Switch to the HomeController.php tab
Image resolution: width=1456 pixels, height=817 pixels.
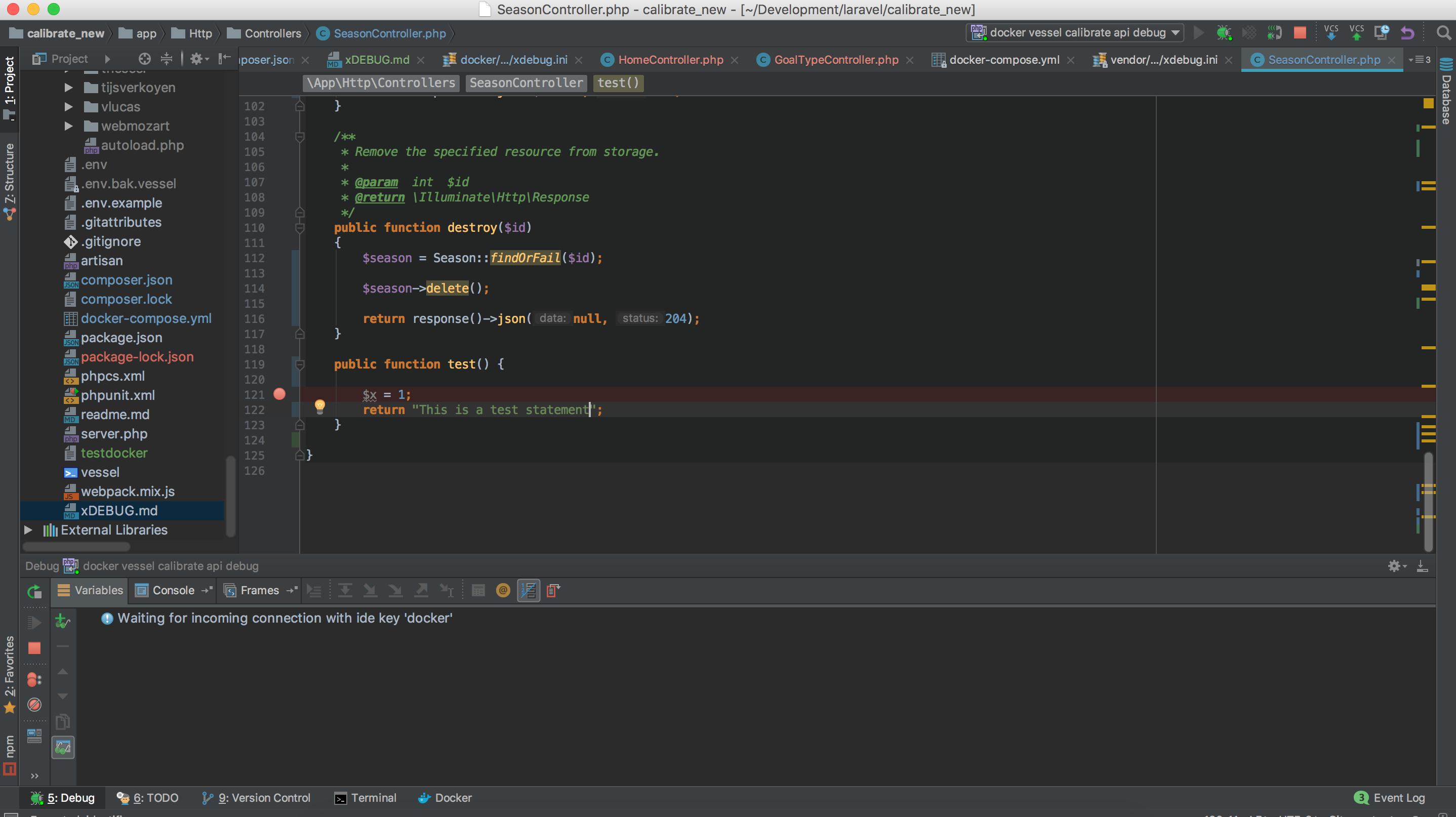670,60
